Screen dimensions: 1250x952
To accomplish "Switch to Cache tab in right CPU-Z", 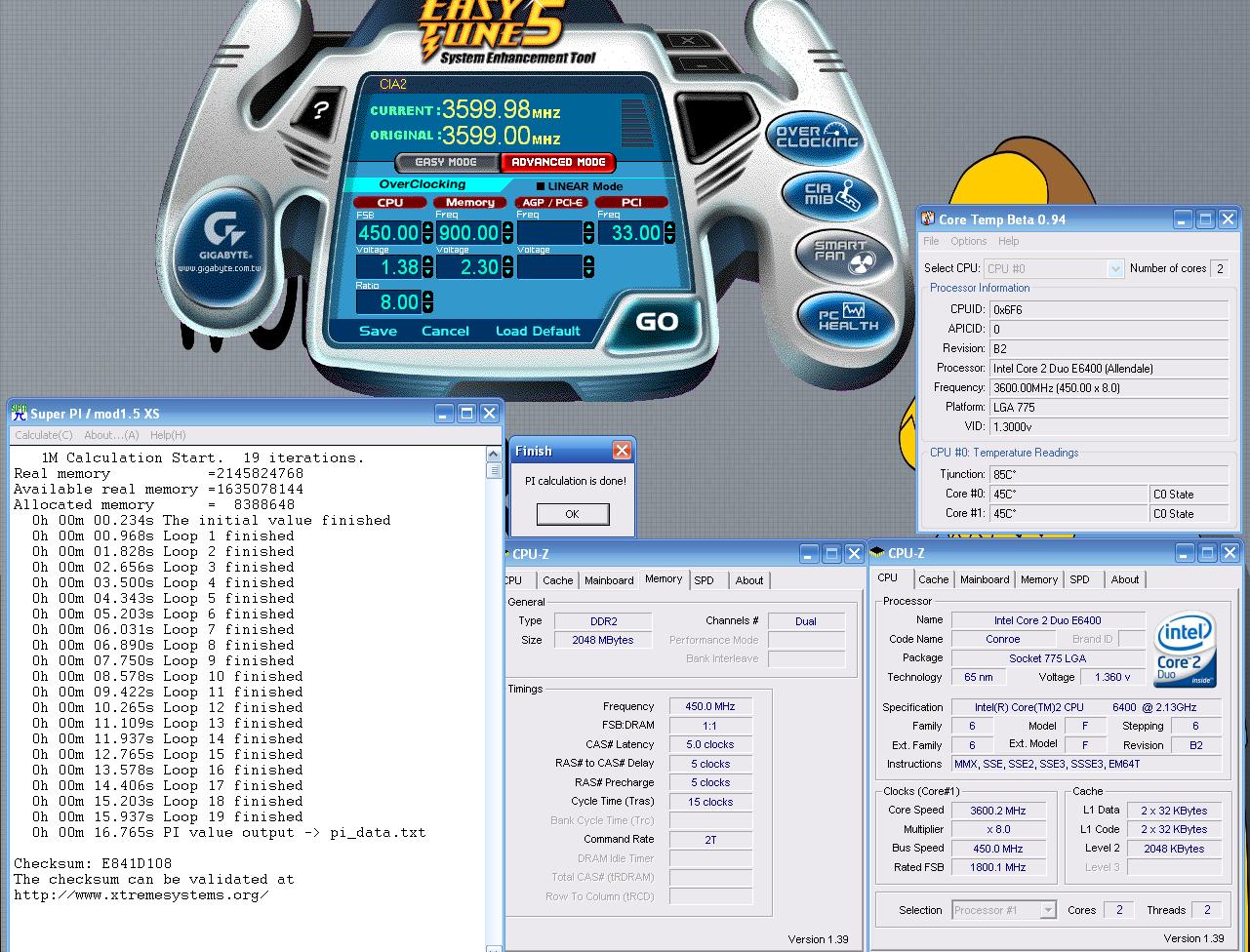I will pyautogui.click(x=933, y=579).
